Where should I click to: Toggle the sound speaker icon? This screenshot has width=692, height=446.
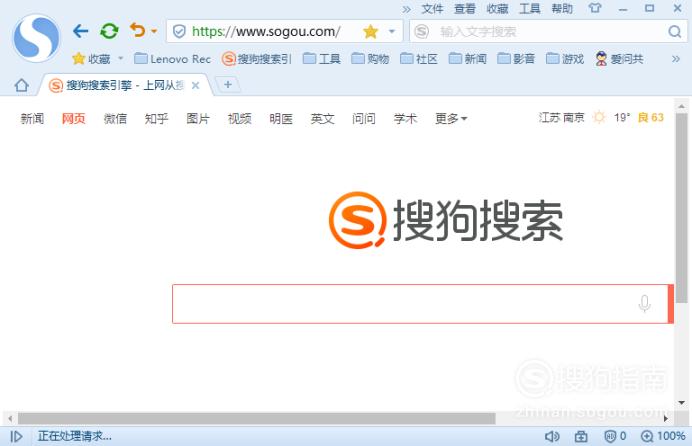552,436
